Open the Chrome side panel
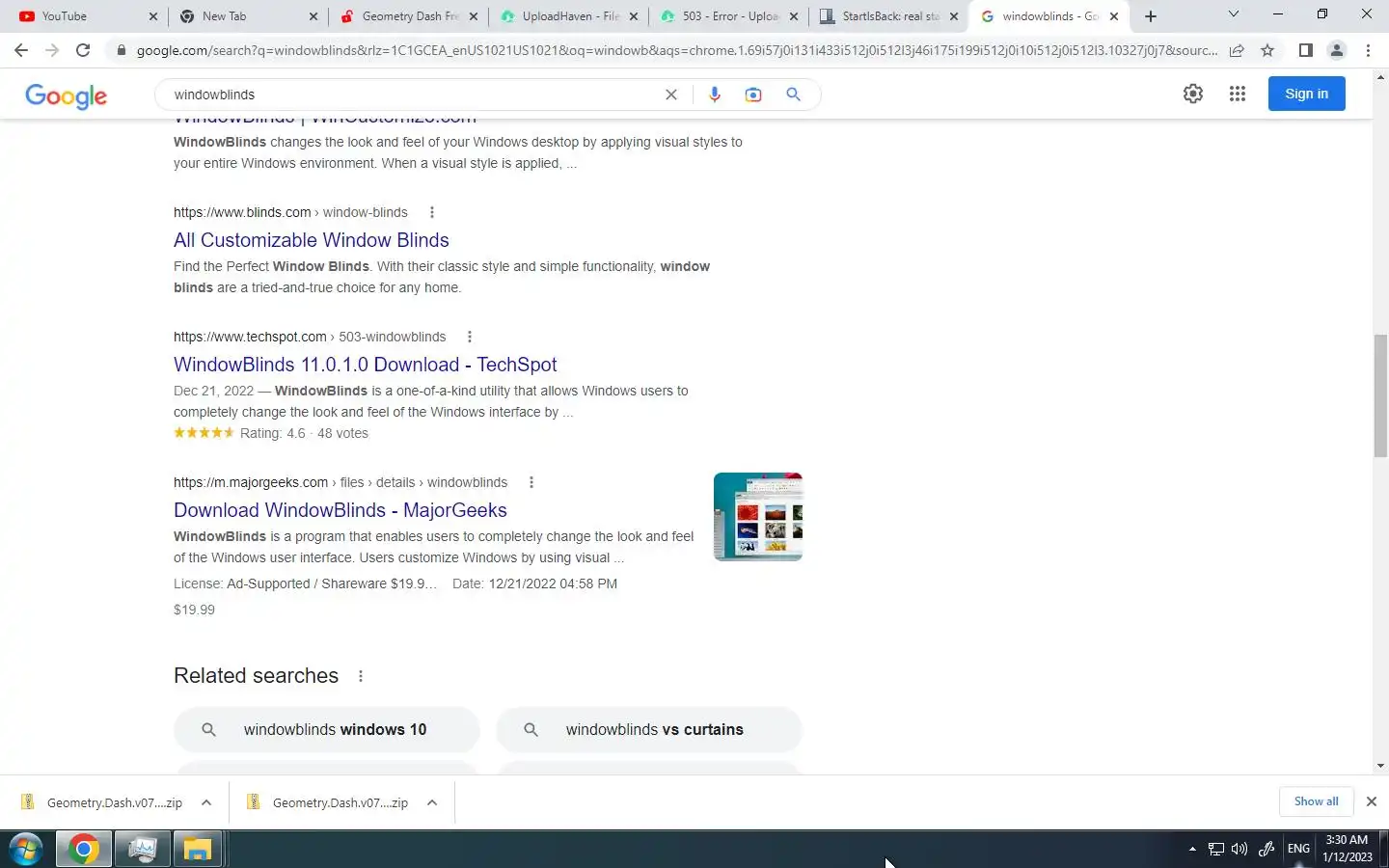 click(x=1305, y=50)
